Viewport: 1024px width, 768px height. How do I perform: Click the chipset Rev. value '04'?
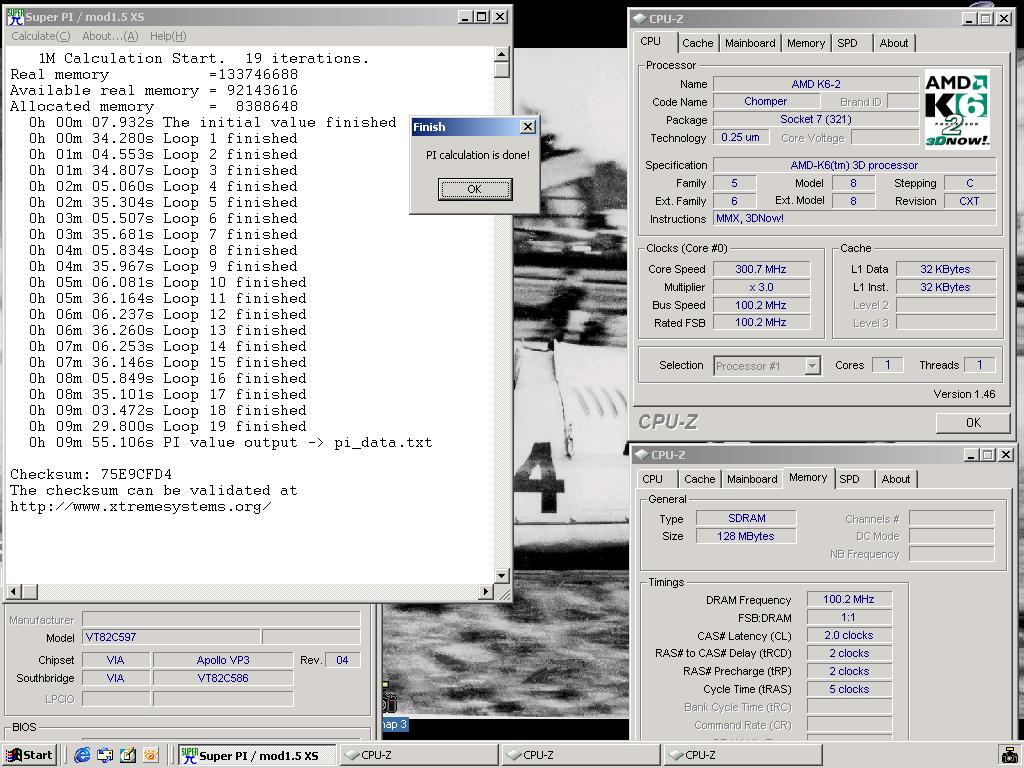click(x=342, y=660)
